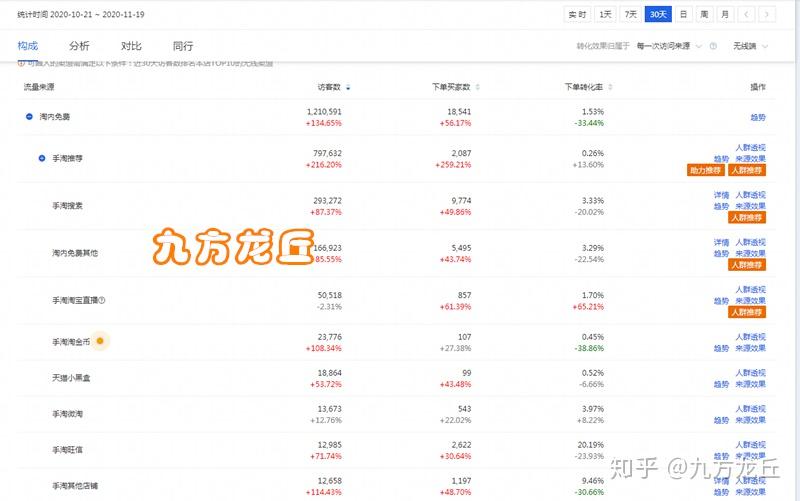Click info icon next to 手淘淘宝直播

tap(102, 300)
